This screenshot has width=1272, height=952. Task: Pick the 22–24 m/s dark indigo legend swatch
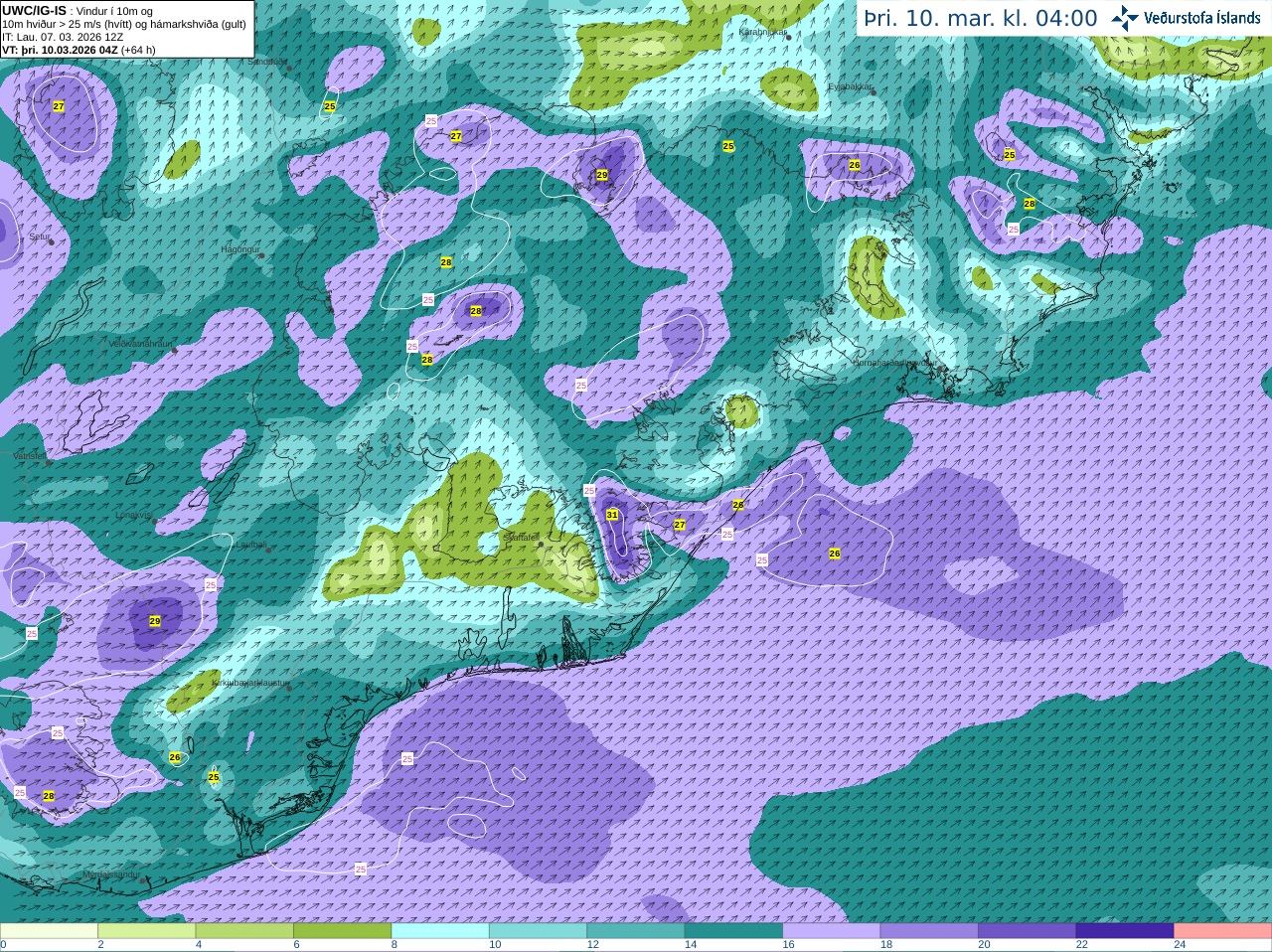point(1125,931)
